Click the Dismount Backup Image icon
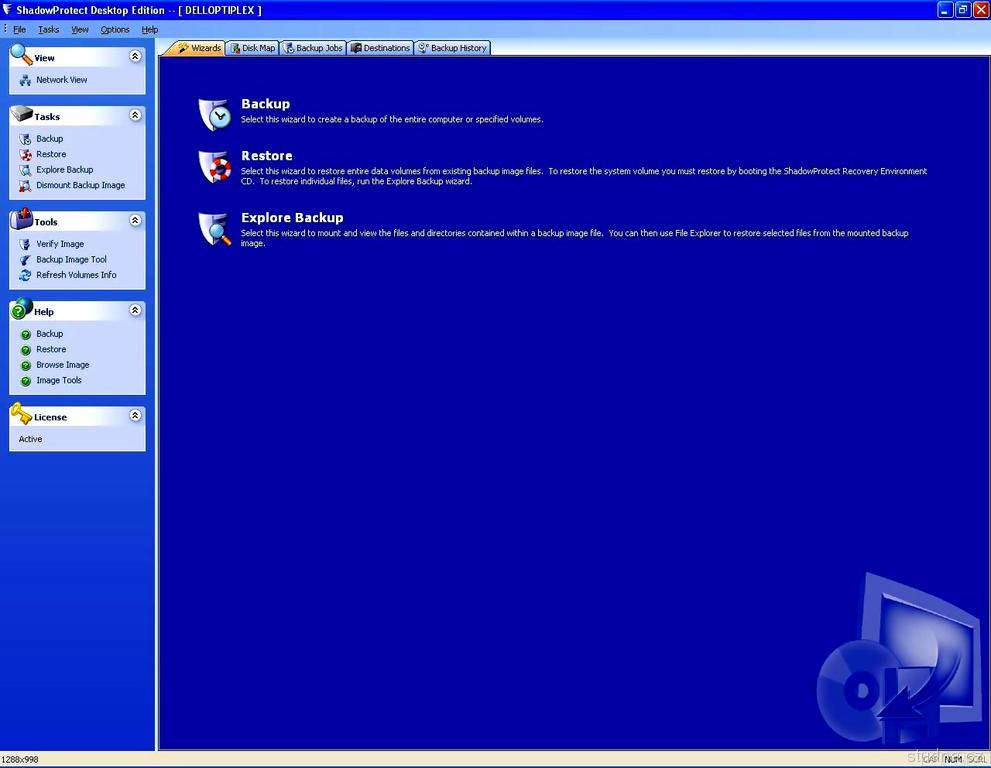This screenshot has width=991, height=768. pyautogui.click(x=25, y=186)
